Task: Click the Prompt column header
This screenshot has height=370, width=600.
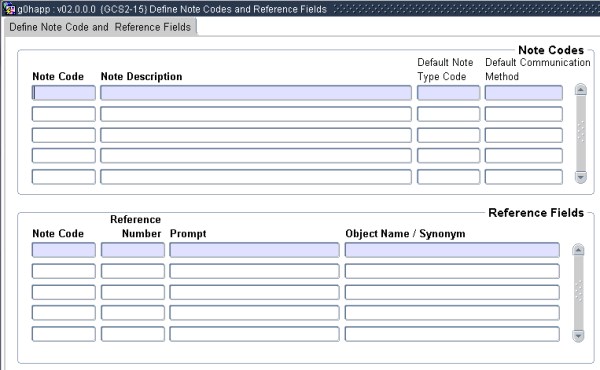Action: click(x=188, y=234)
